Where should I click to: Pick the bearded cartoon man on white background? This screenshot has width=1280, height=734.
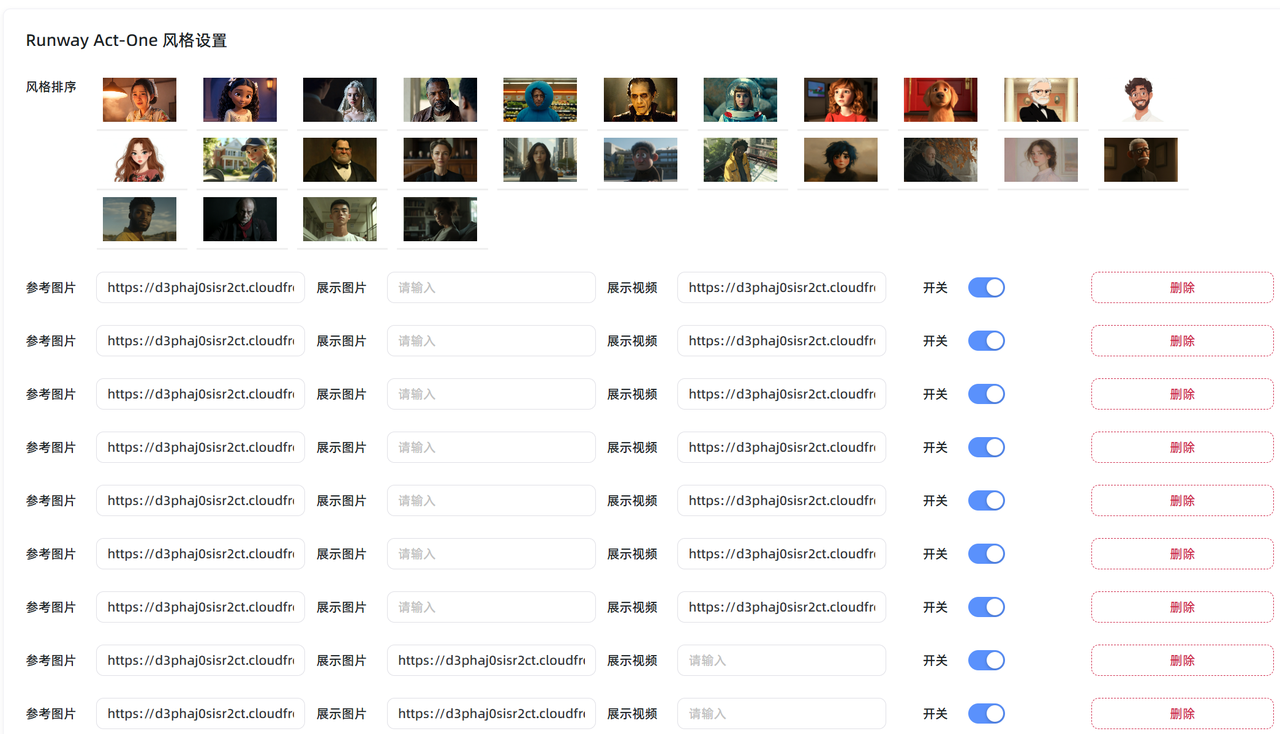pyautogui.click(x=1141, y=100)
